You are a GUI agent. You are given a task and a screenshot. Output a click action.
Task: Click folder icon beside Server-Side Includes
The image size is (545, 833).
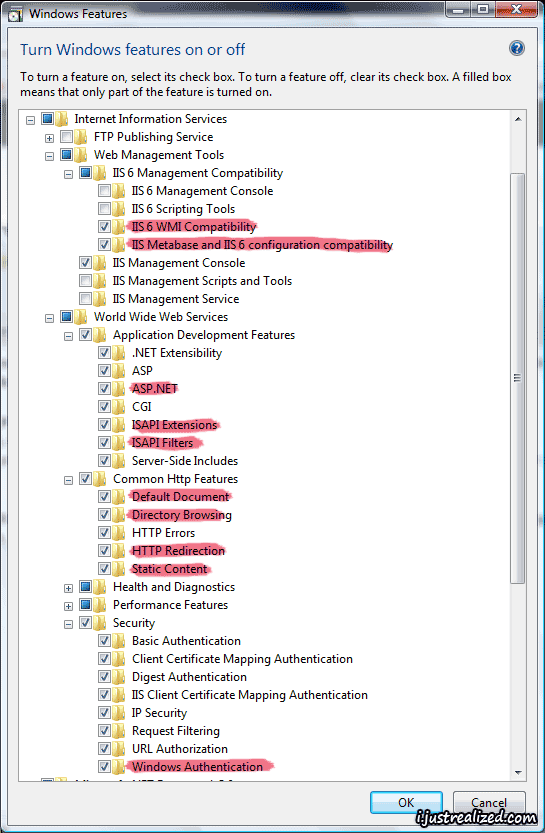tap(119, 461)
